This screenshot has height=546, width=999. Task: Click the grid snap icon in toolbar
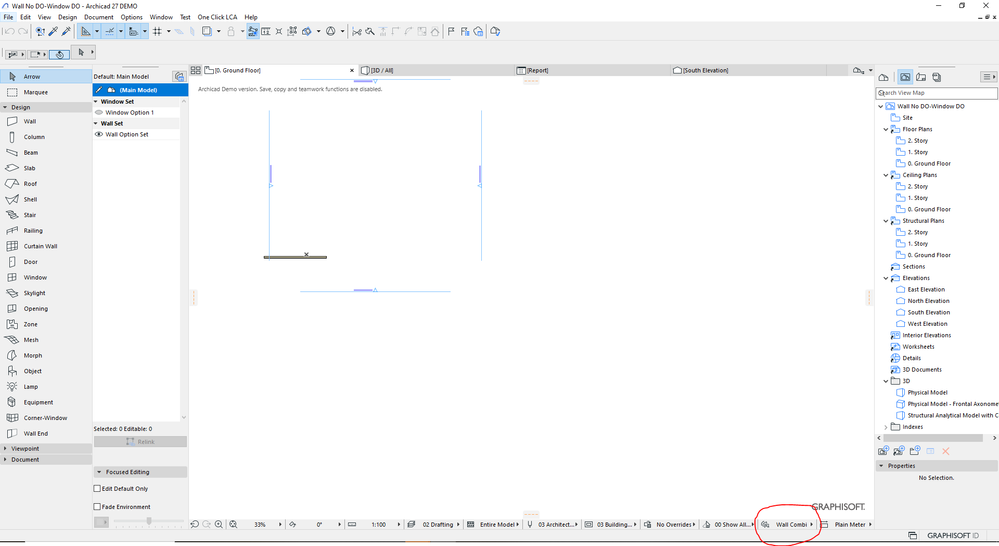tap(157, 31)
